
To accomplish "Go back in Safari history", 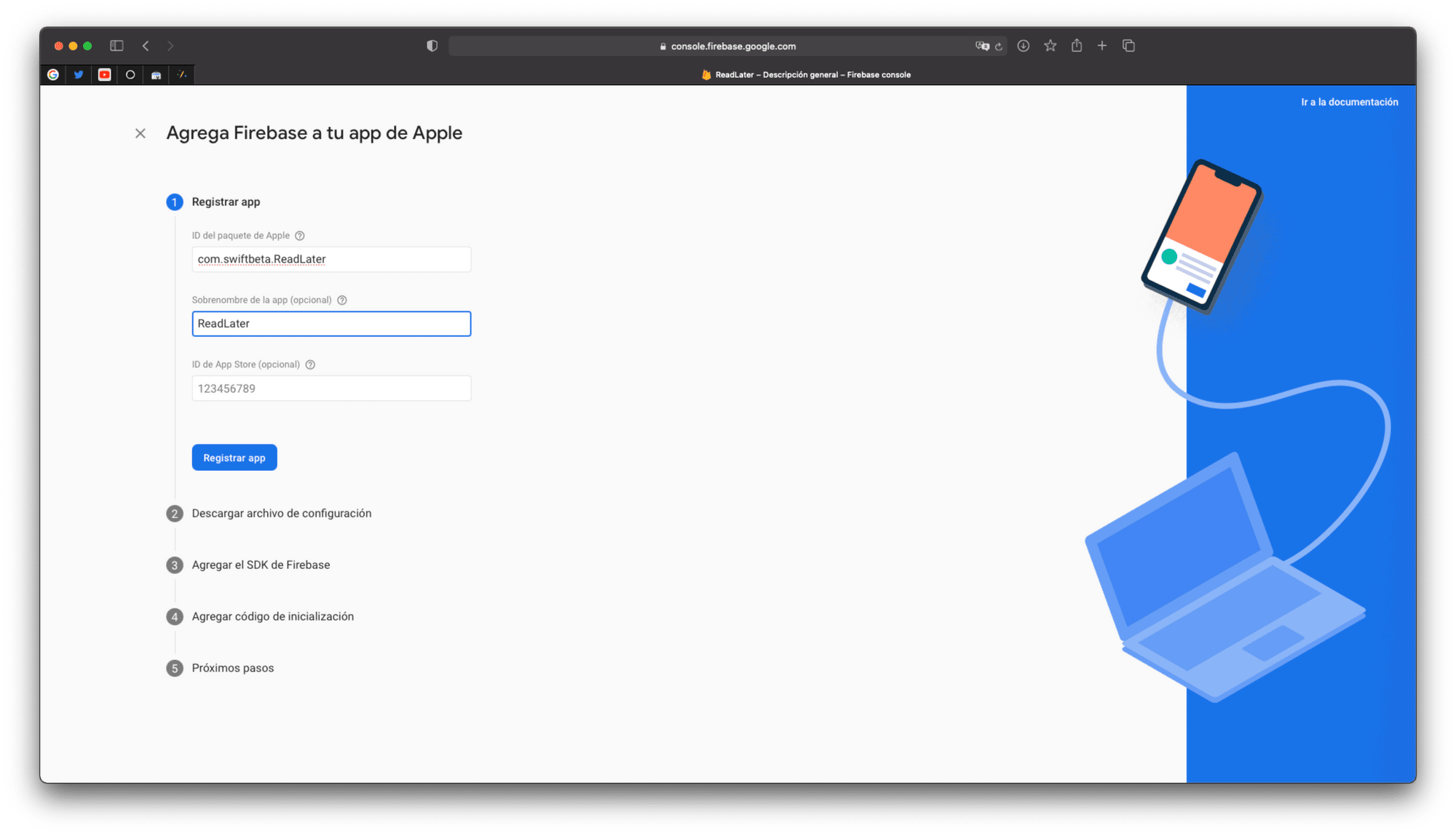I will pos(146,46).
